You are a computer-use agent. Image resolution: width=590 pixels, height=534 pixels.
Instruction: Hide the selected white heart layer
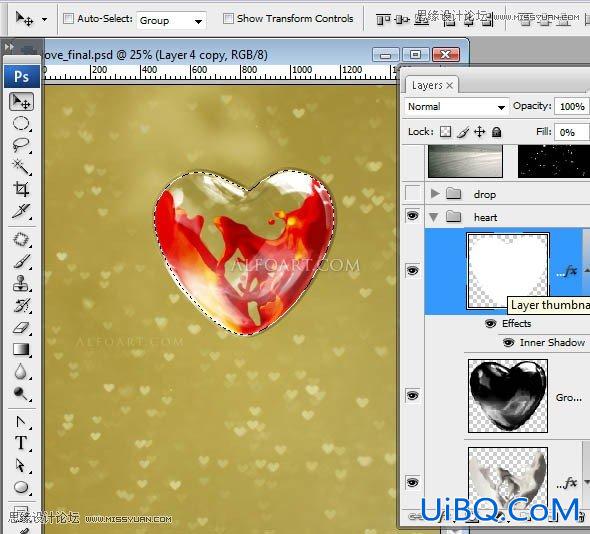tap(413, 271)
